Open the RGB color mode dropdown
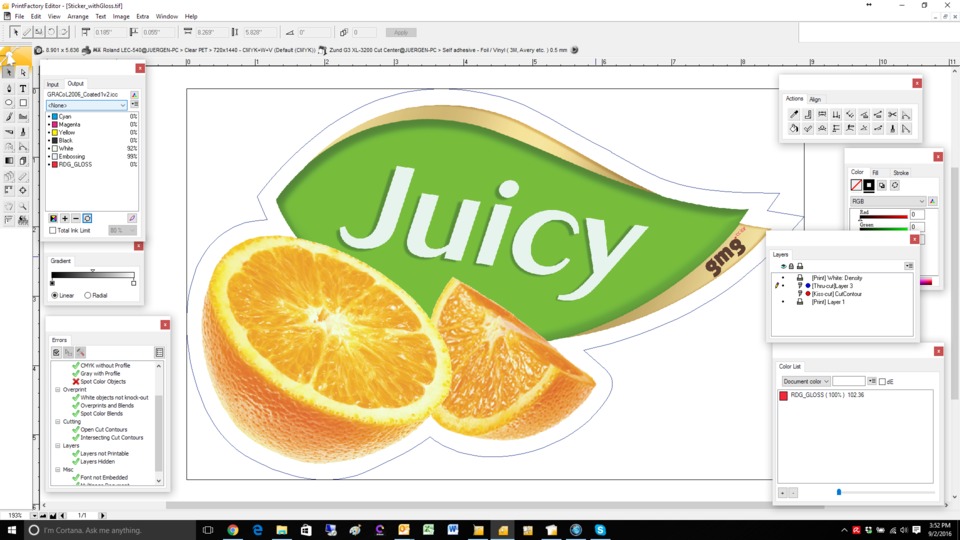This screenshot has height=540, width=960. (x=888, y=201)
